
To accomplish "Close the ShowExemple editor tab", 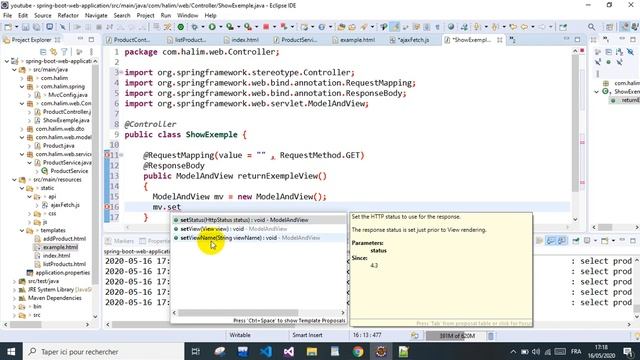I will coord(500,40).
